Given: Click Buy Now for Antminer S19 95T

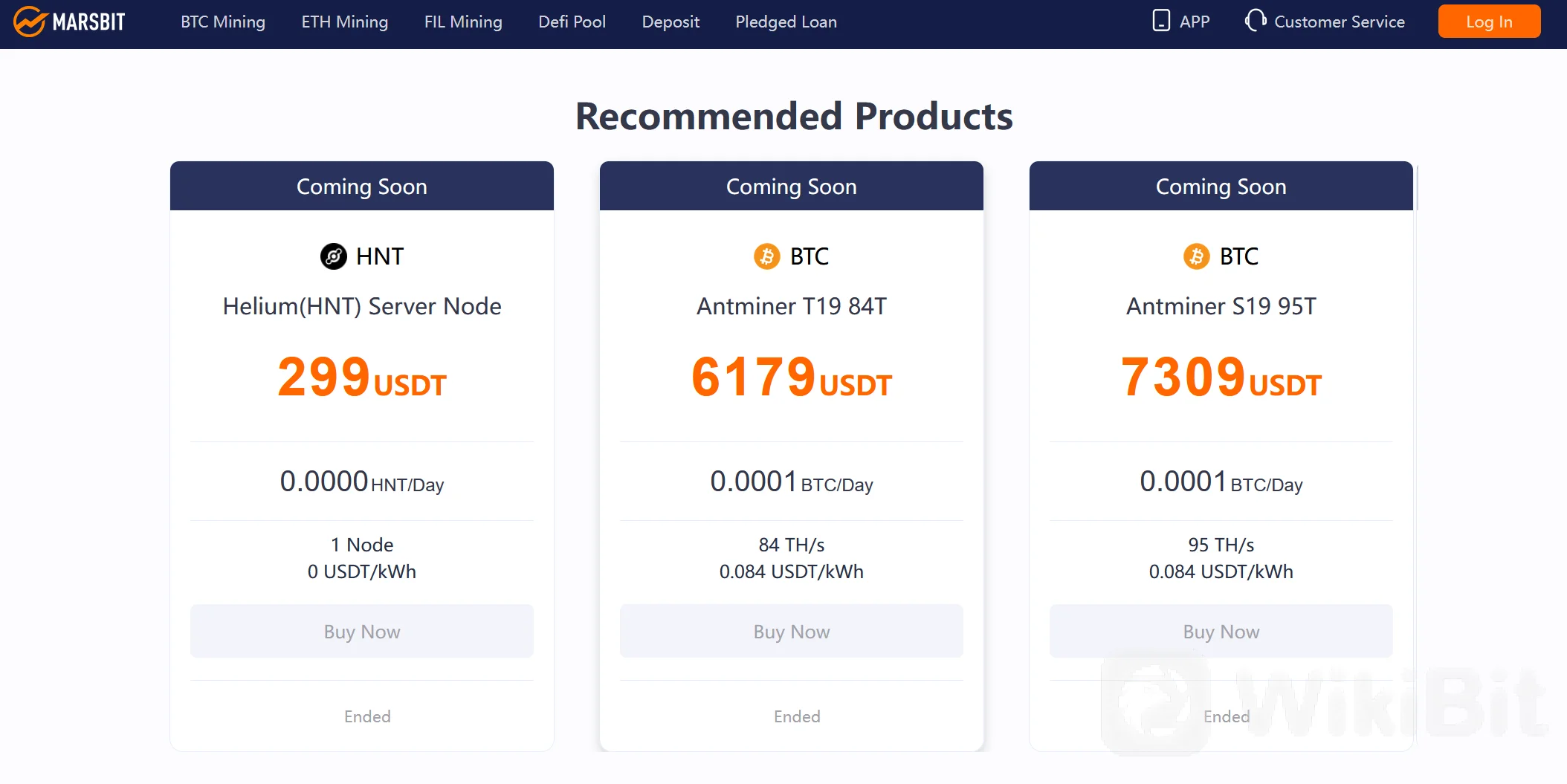Looking at the screenshot, I should (1221, 632).
